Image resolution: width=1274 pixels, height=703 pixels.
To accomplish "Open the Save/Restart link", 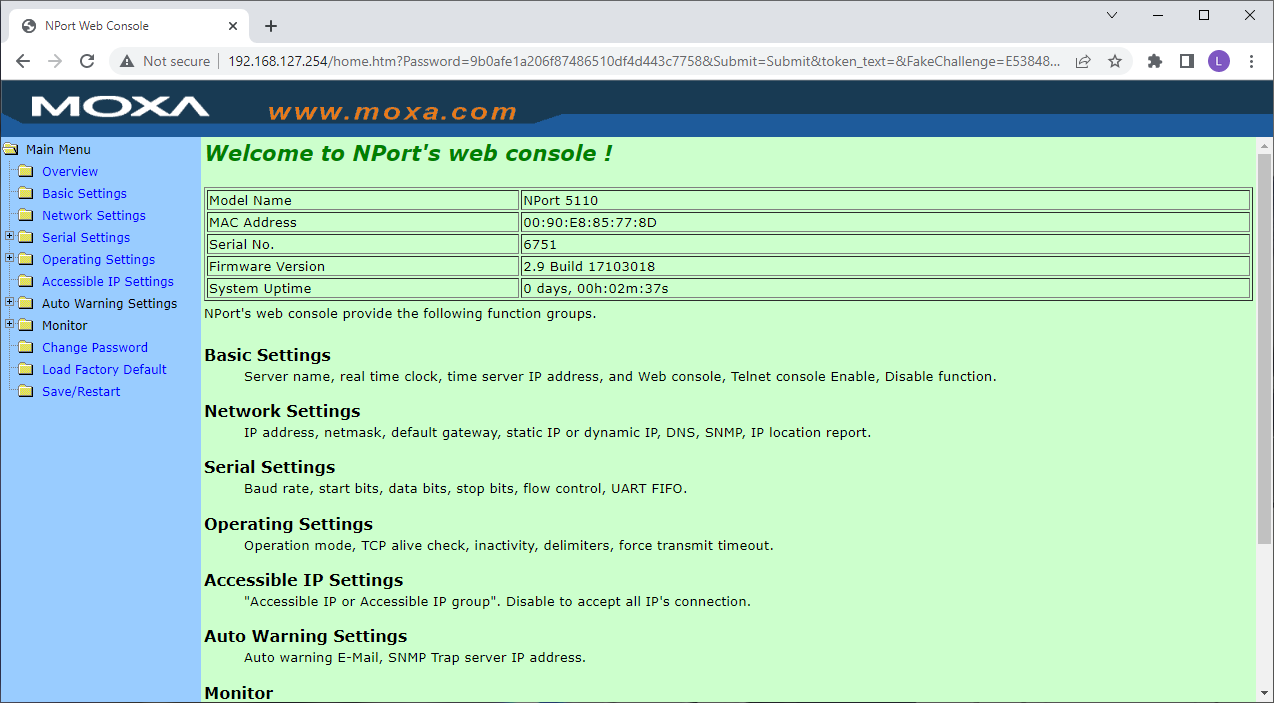I will tap(81, 392).
